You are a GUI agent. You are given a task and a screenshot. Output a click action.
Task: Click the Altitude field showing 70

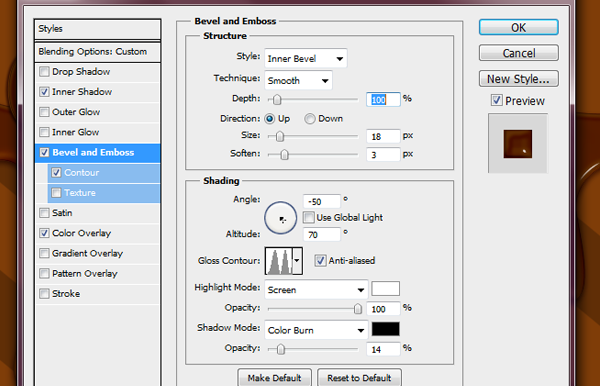(x=321, y=234)
